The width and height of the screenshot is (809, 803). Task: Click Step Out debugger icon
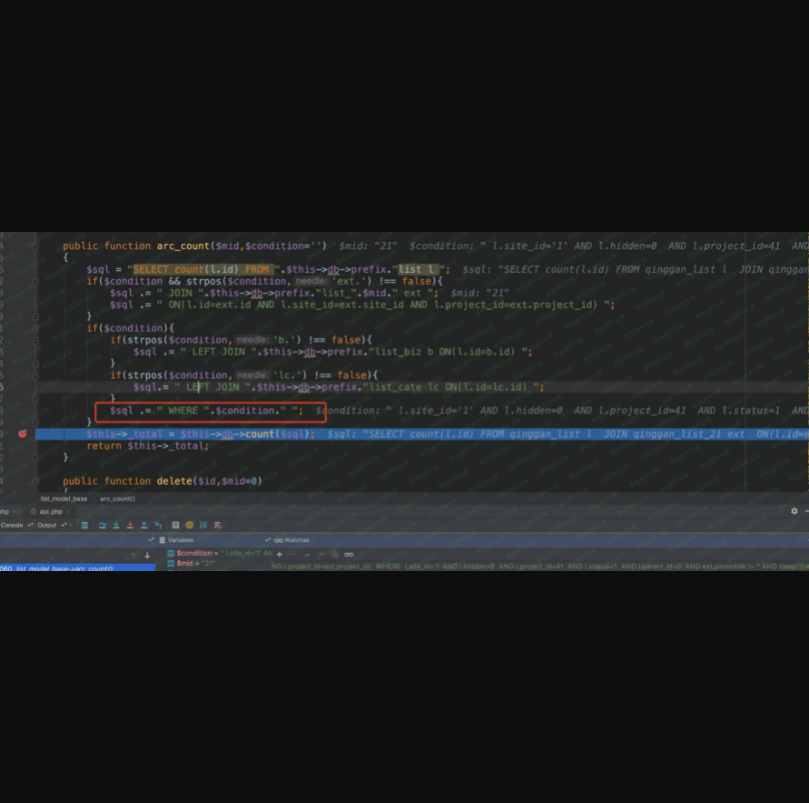click(144, 525)
